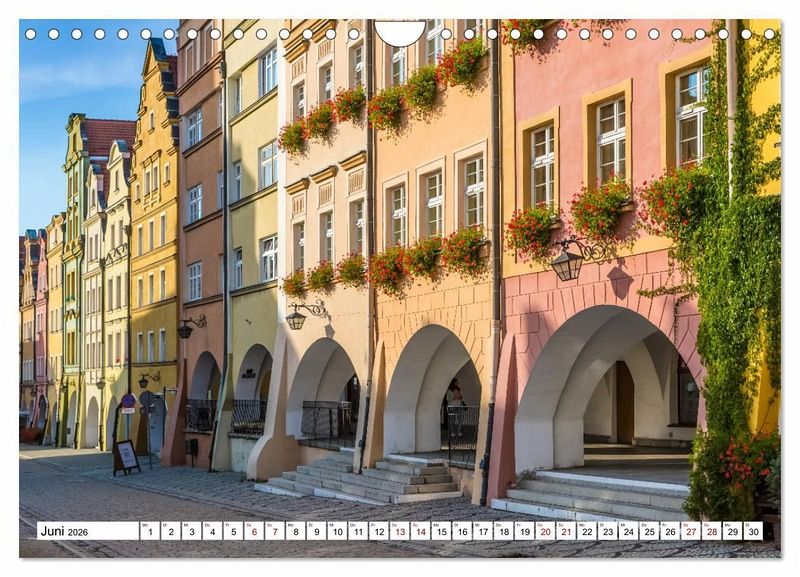Pick day 24 in the calendar strip

(x=628, y=531)
